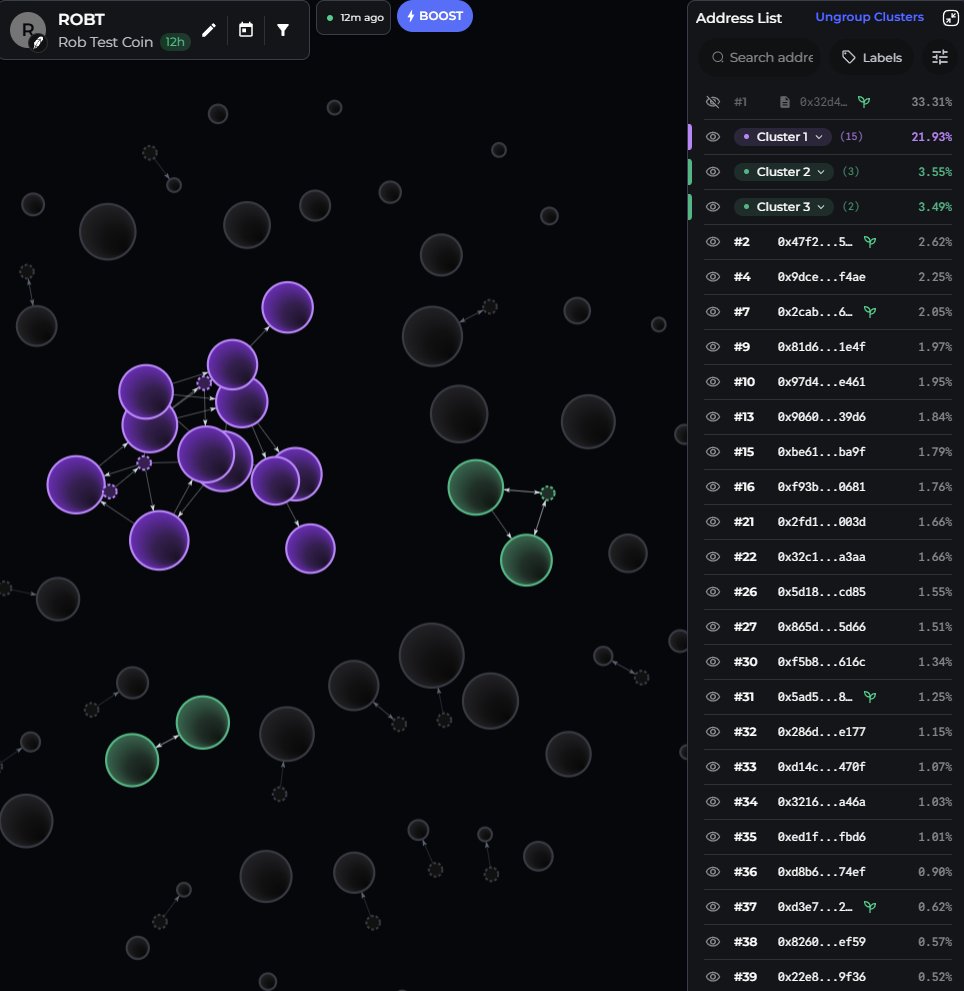Select address row 0x2fd1...003d
This screenshot has height=991, width=964.
(x=827, y=521)
